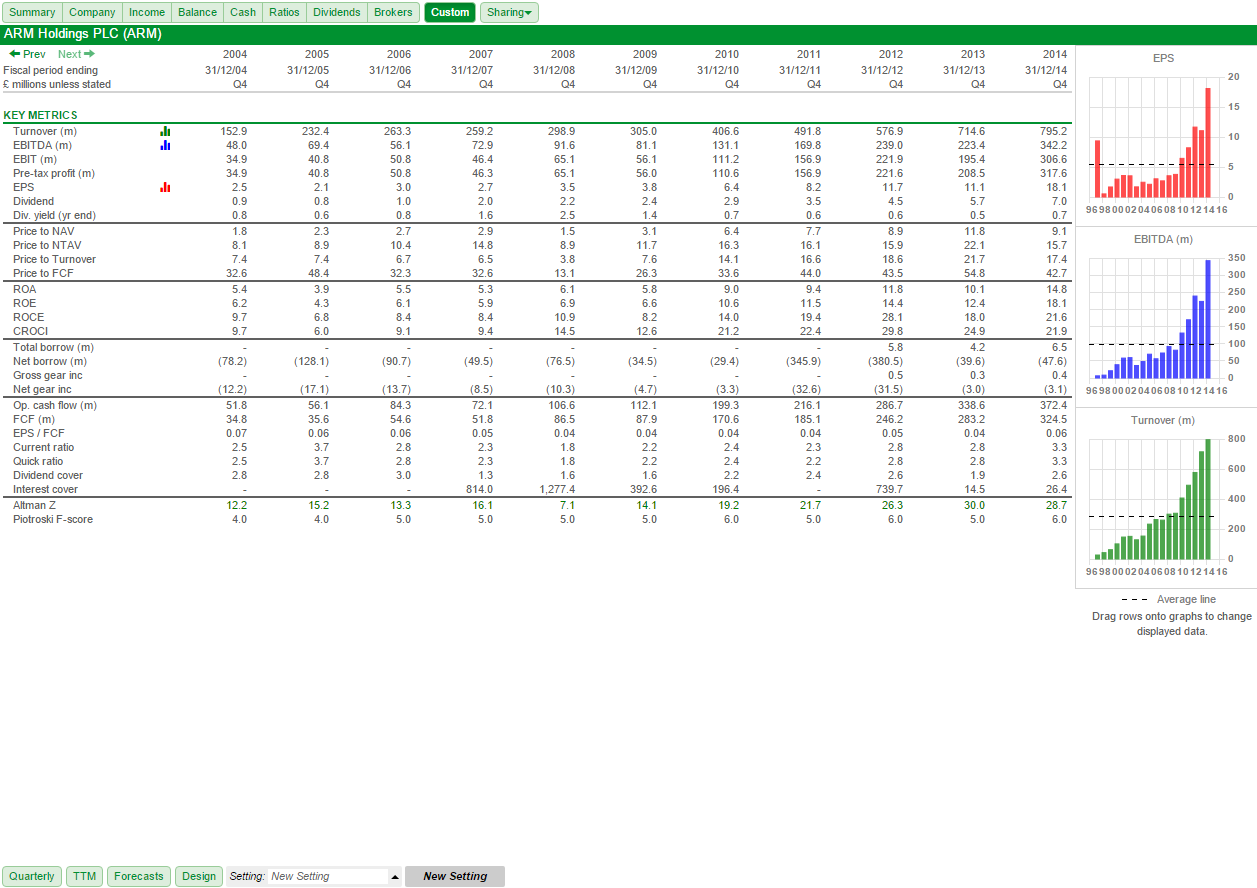Viewport: 1257px width, 888px height.
Task: Click the Price to NTAV row label
Action: click(47, 245)
